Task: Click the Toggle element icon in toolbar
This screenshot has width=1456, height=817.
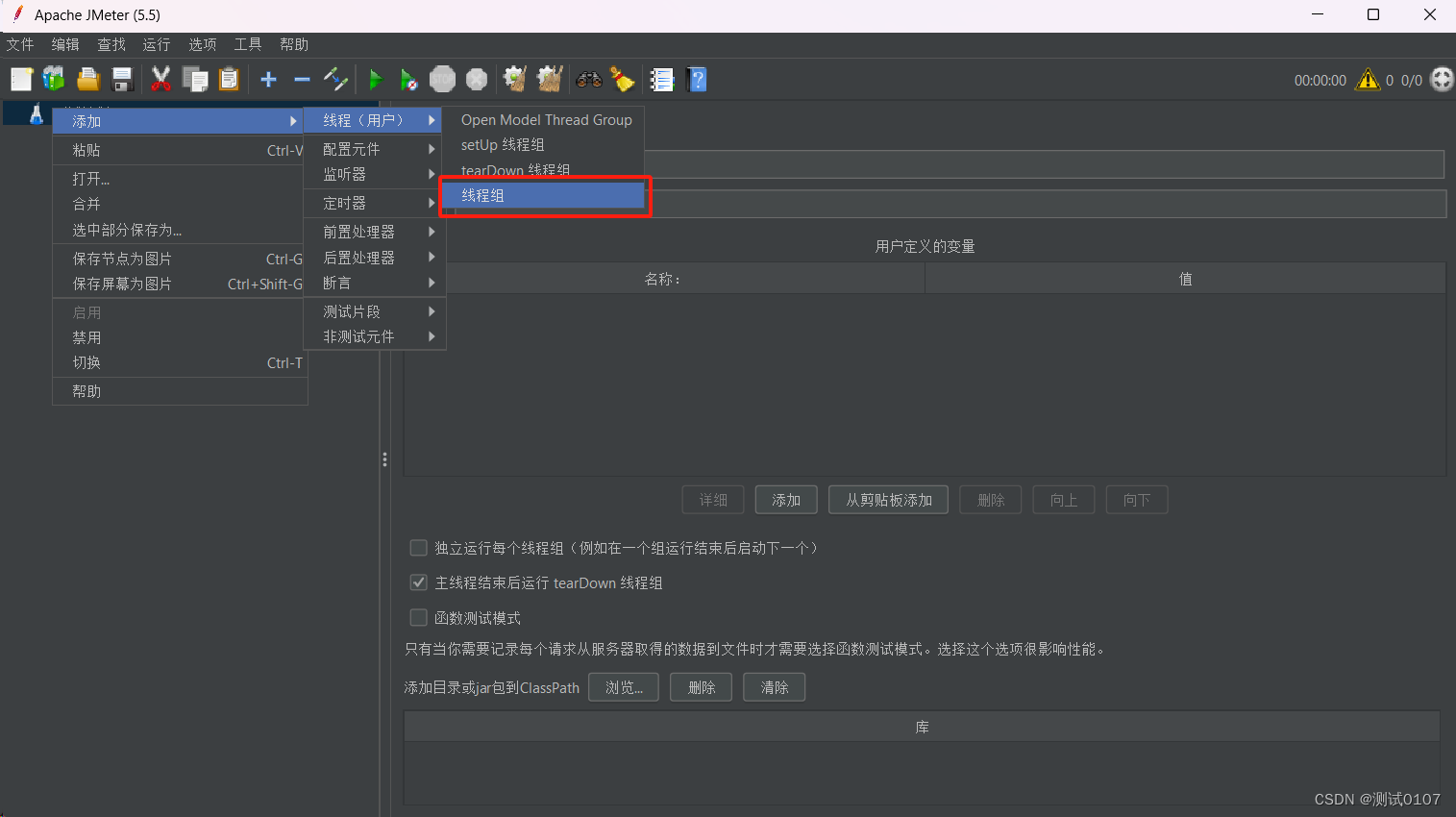Action: 335,80
